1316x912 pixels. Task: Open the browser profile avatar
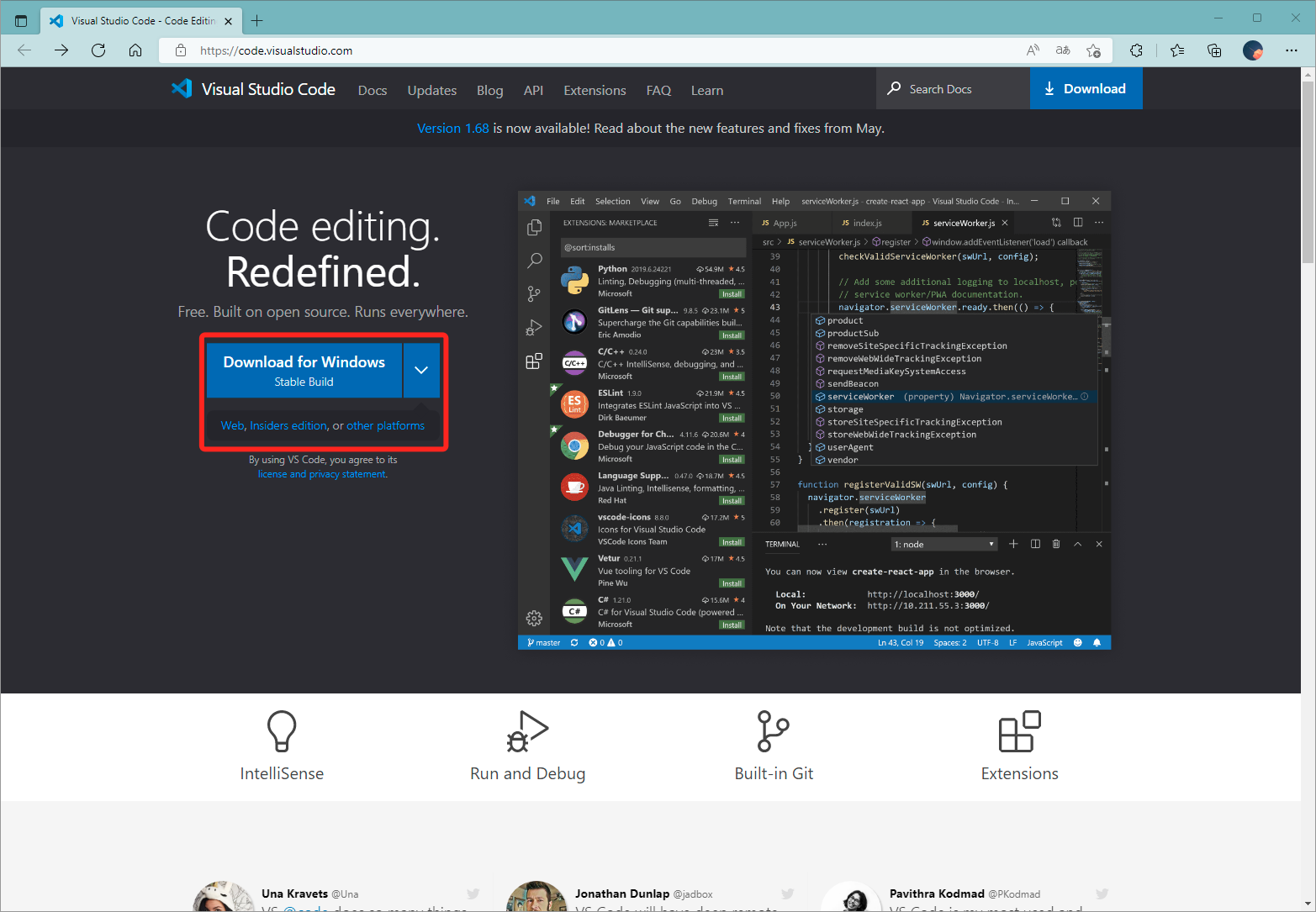pos(1253,50)
